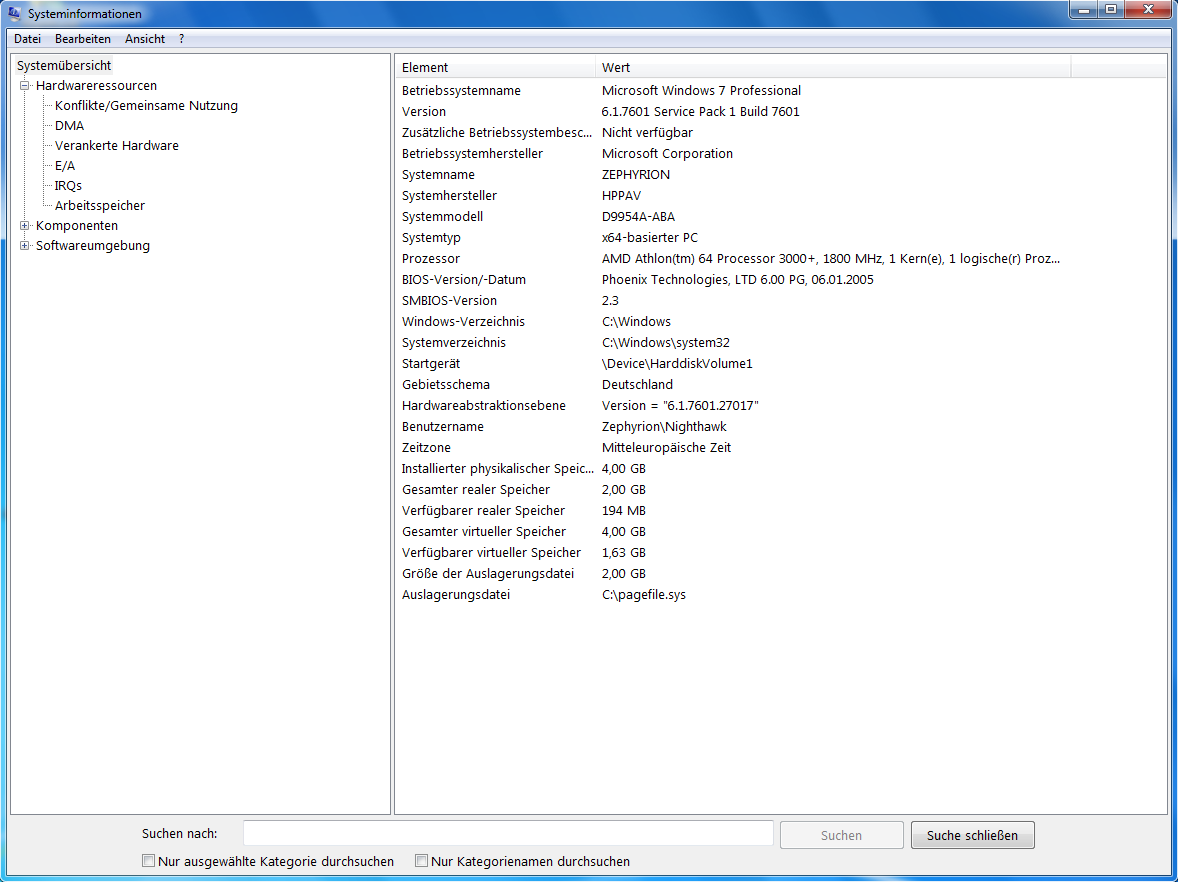Click the Wert column header
This screenshot has height=882, width=1178.
[x=833, y=68]
